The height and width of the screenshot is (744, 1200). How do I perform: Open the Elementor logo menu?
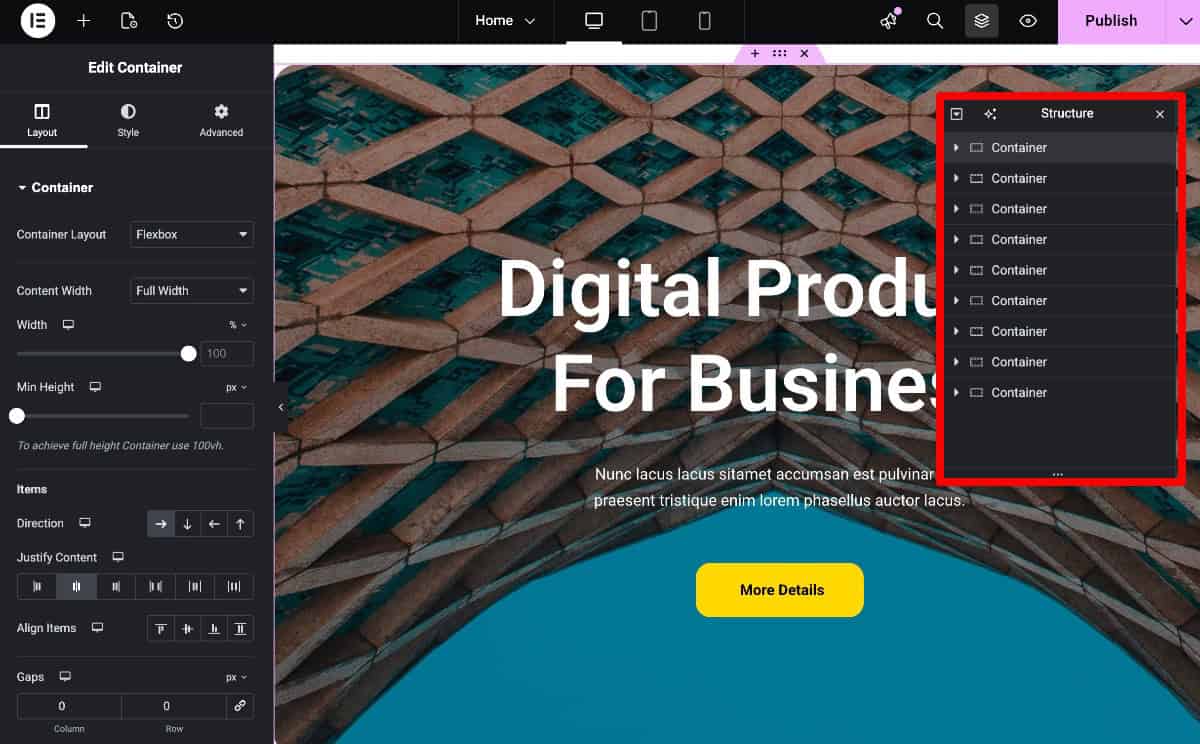coord(38,21)
